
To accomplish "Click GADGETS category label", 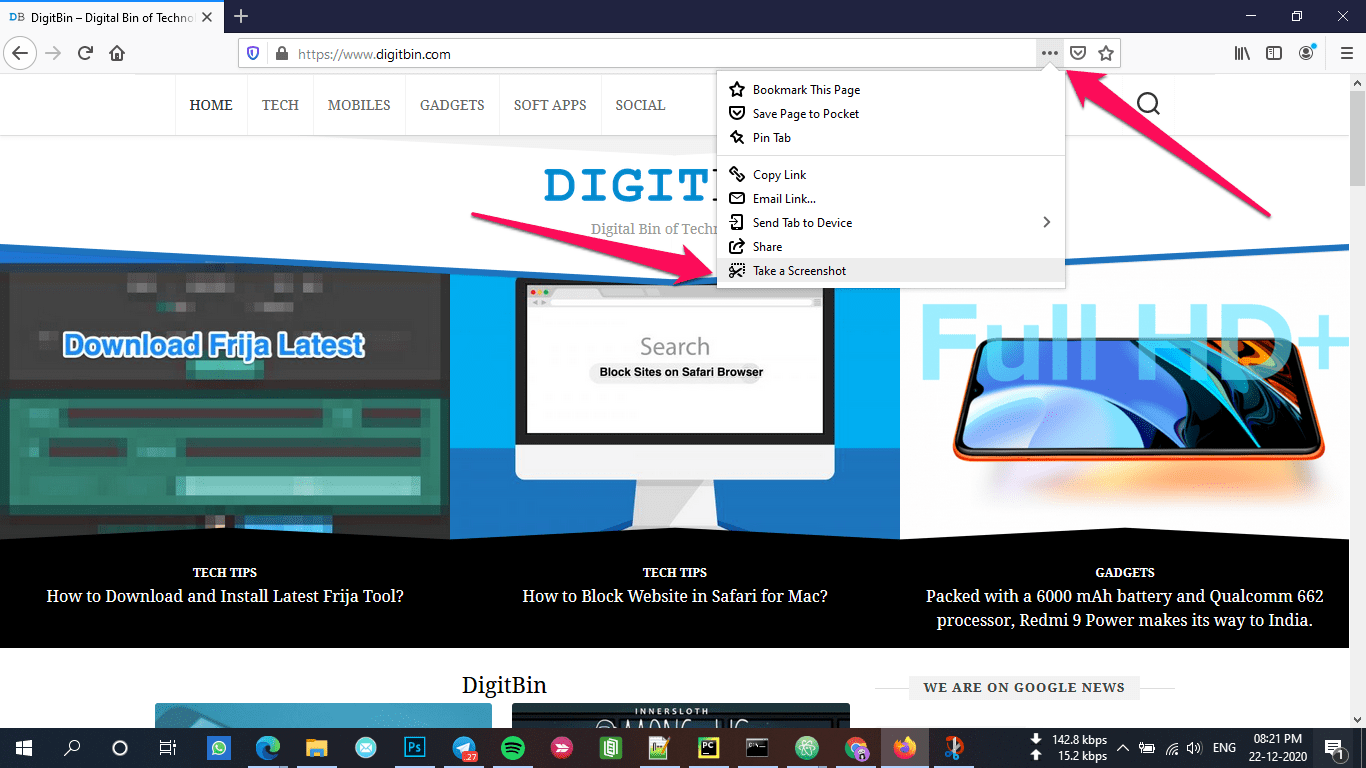I will (1125, 573).
